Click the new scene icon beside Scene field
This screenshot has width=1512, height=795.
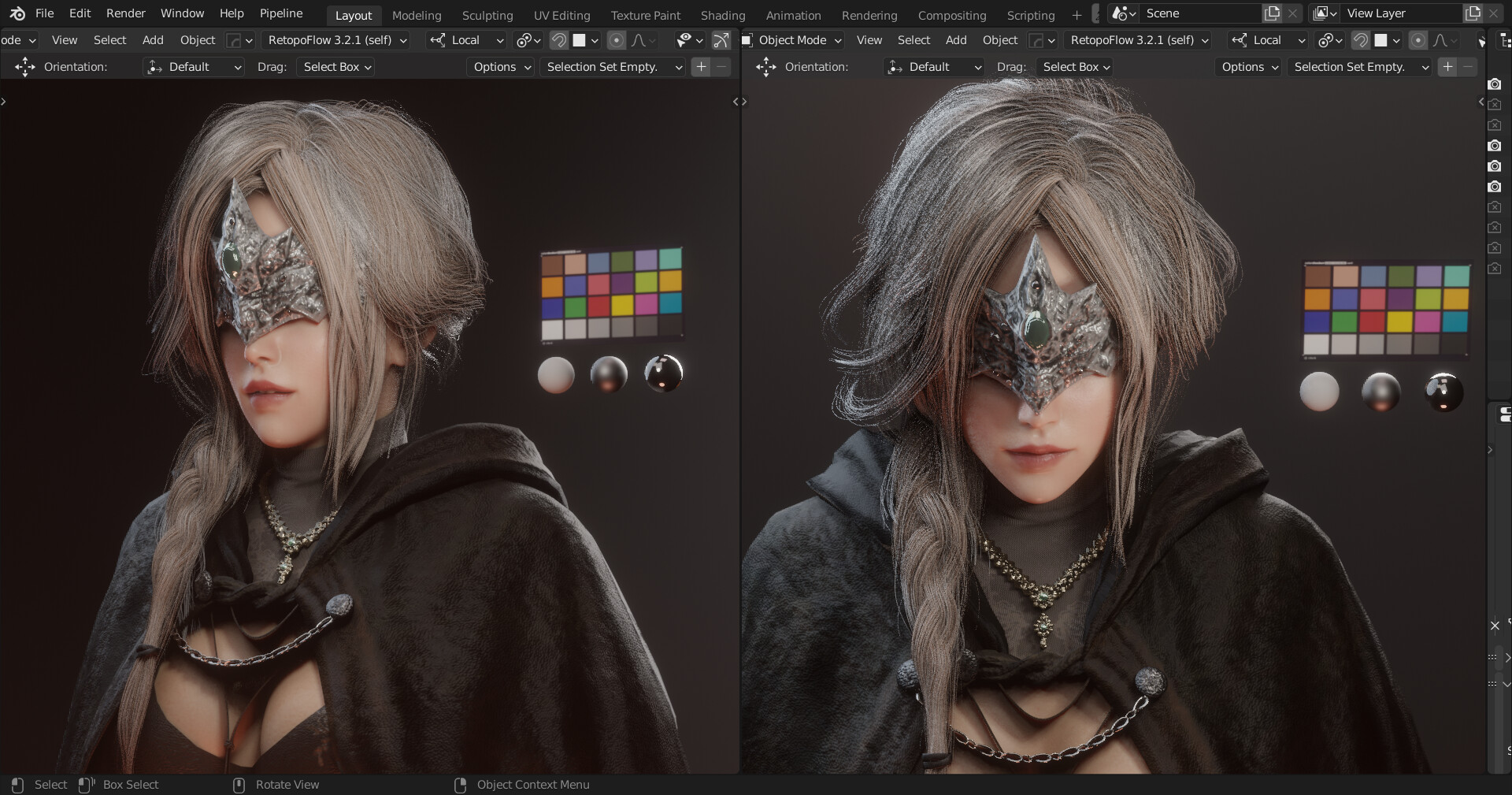tap(1272, 13)
